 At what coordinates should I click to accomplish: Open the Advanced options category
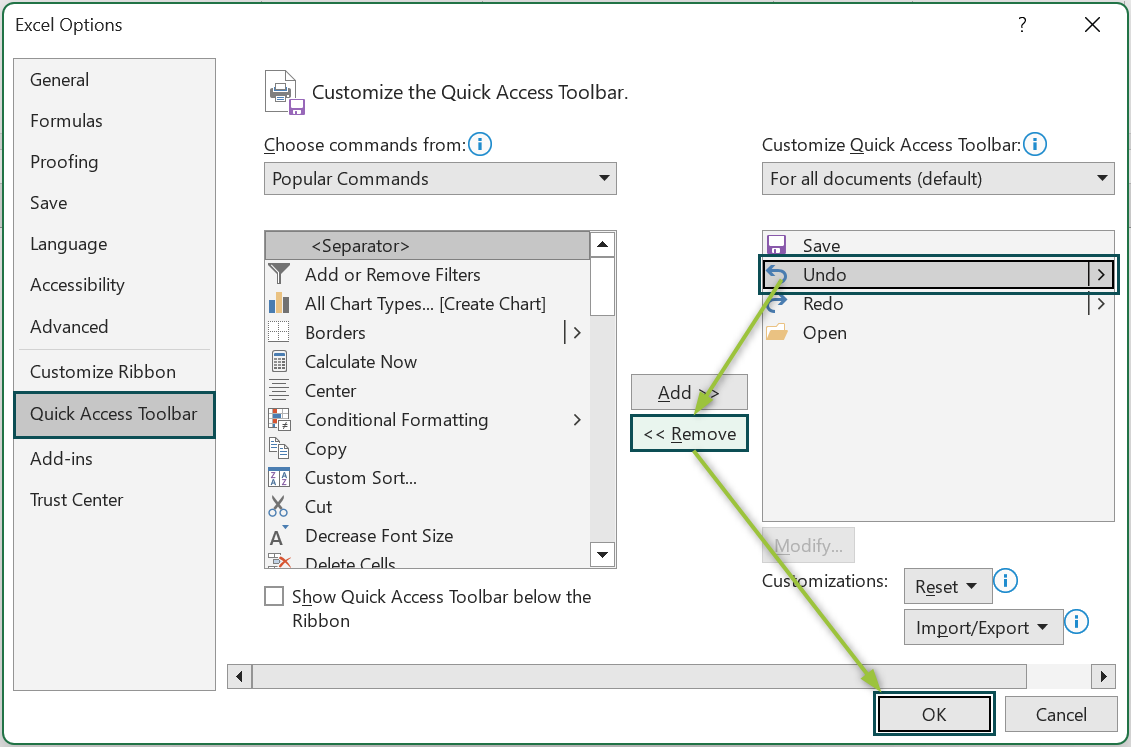[x=115, y=326]
